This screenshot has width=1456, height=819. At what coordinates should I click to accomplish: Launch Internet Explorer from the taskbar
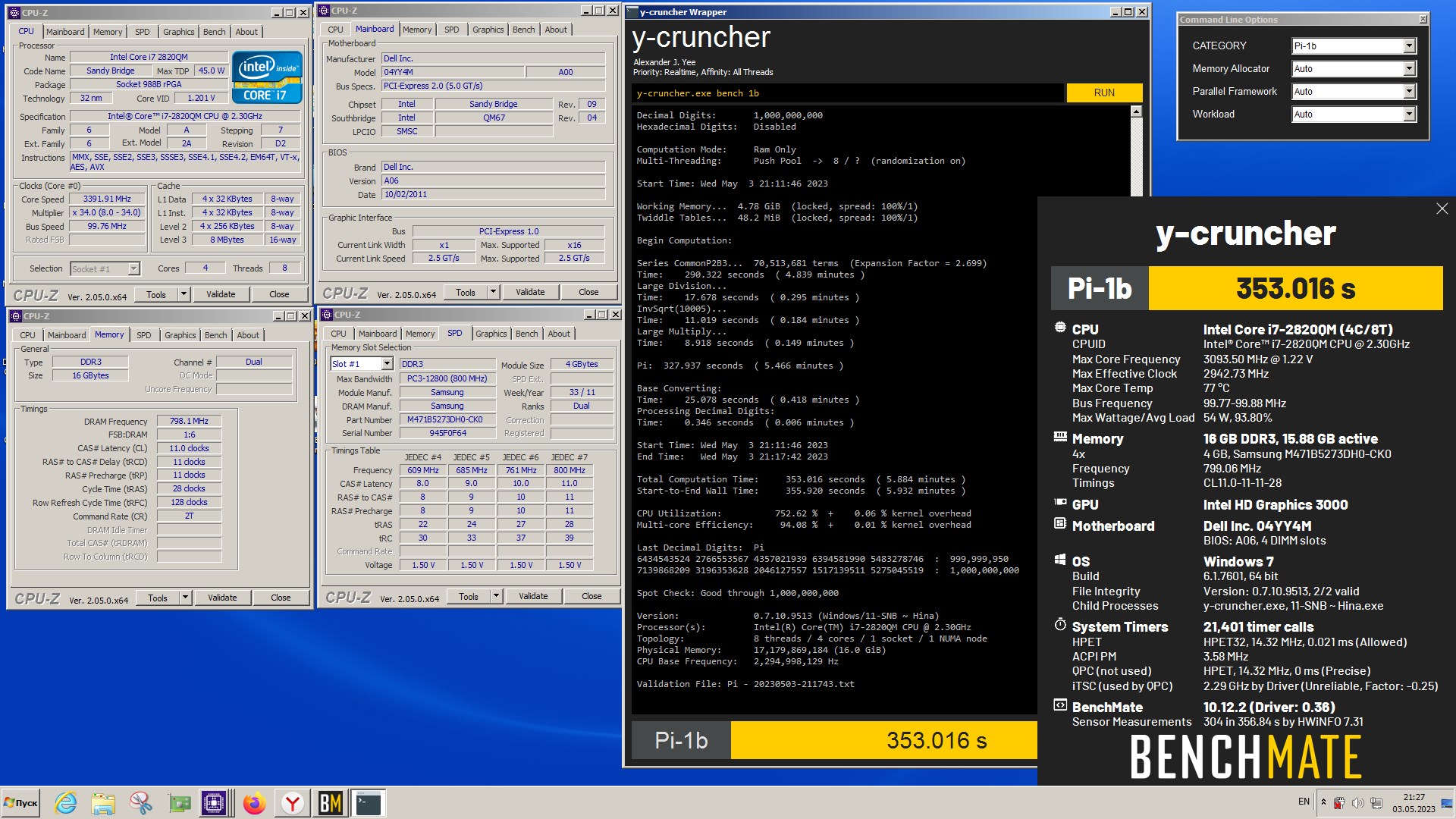(66, 802)
